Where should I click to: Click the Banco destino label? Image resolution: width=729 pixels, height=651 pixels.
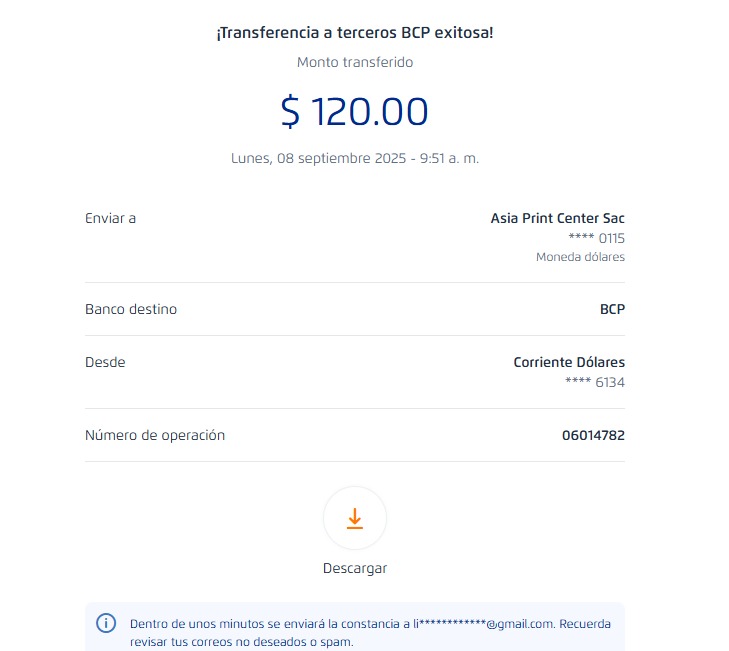coord(131,309)
